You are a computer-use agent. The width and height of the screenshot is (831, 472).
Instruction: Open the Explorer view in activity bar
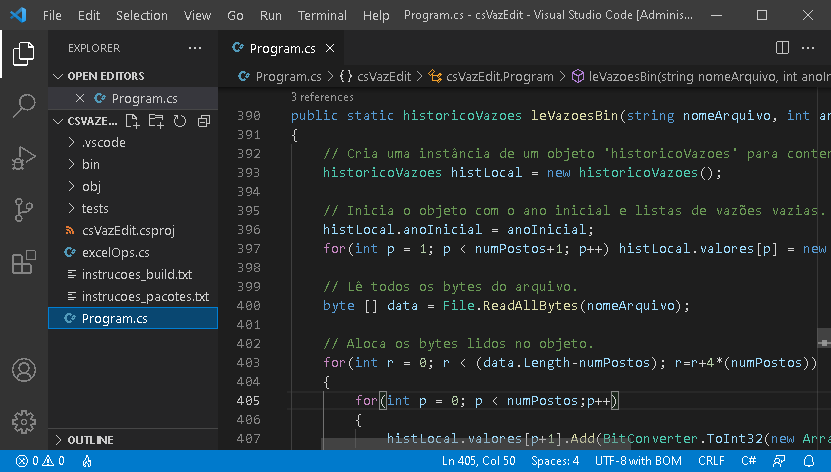pos(23,54)
